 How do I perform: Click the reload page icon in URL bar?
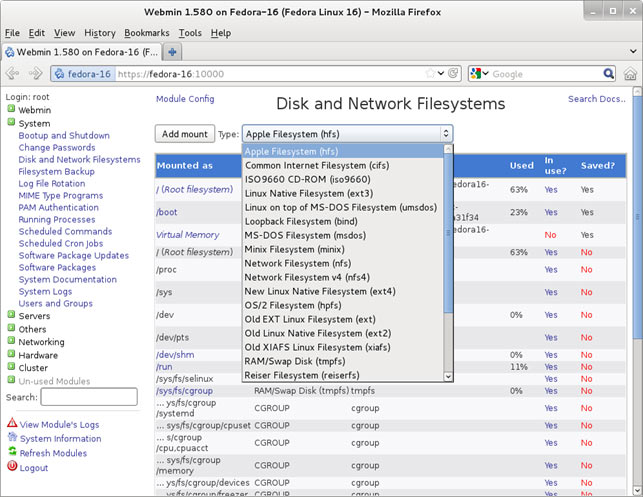tap(453, 73)
